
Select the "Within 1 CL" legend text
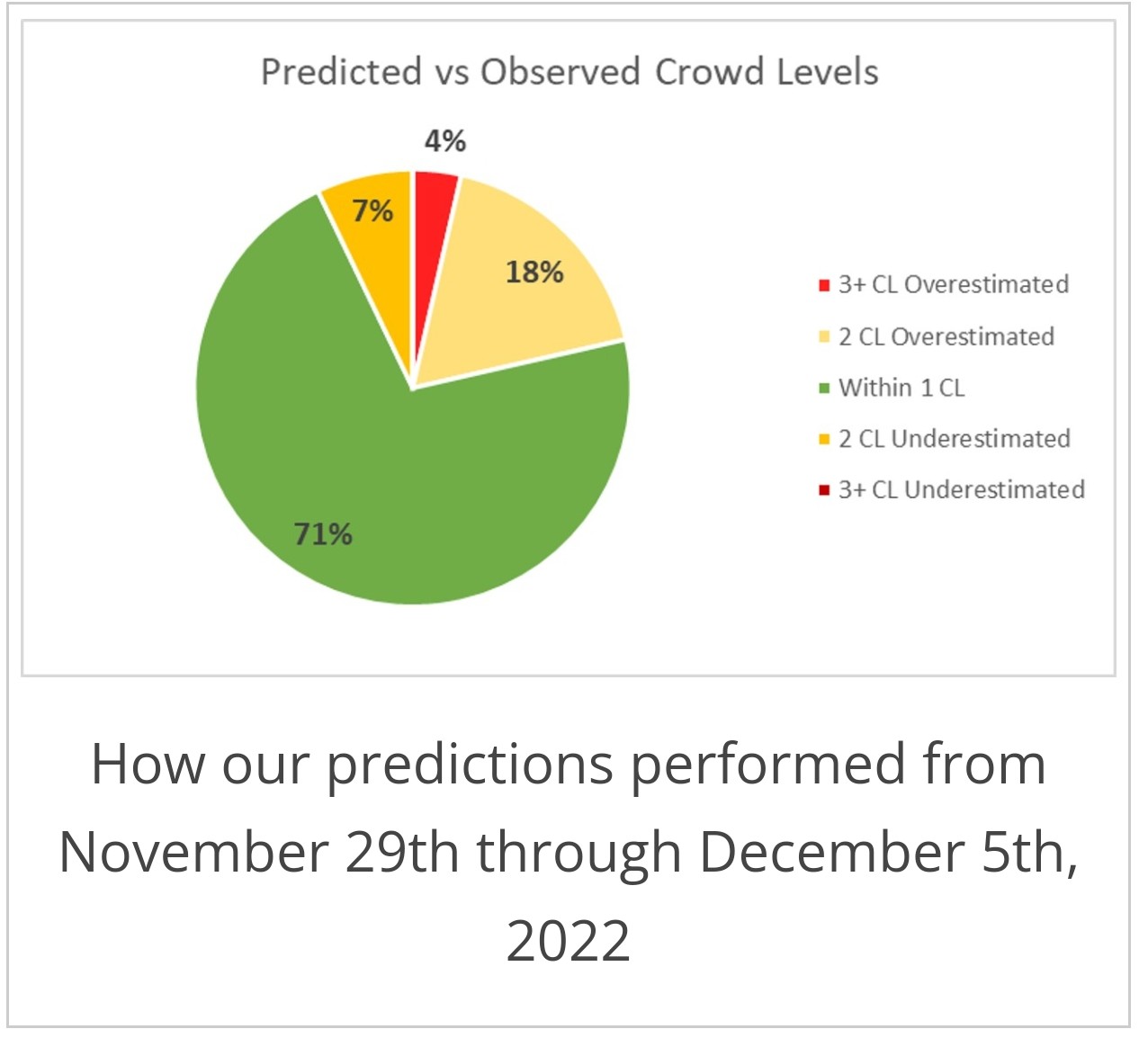901,388
